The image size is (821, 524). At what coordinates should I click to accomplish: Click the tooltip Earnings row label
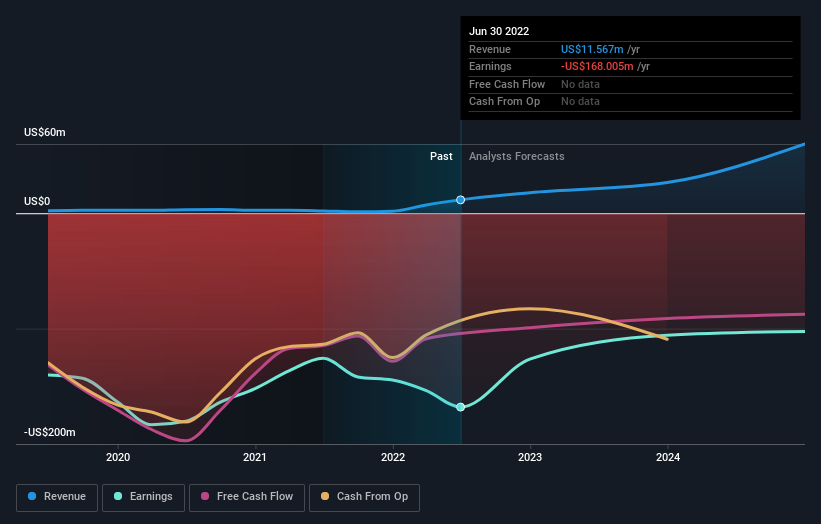[490, 66]
